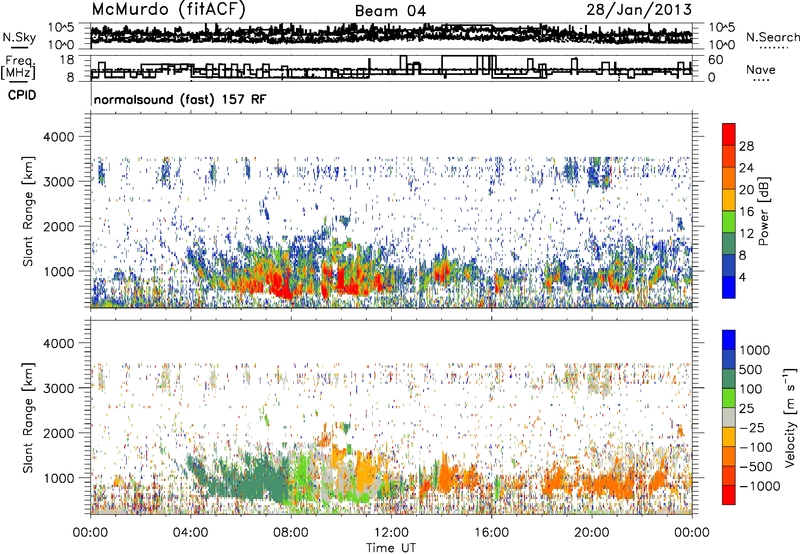
Task: Click the '20:00' time axis tick
Action: point(591,533)
